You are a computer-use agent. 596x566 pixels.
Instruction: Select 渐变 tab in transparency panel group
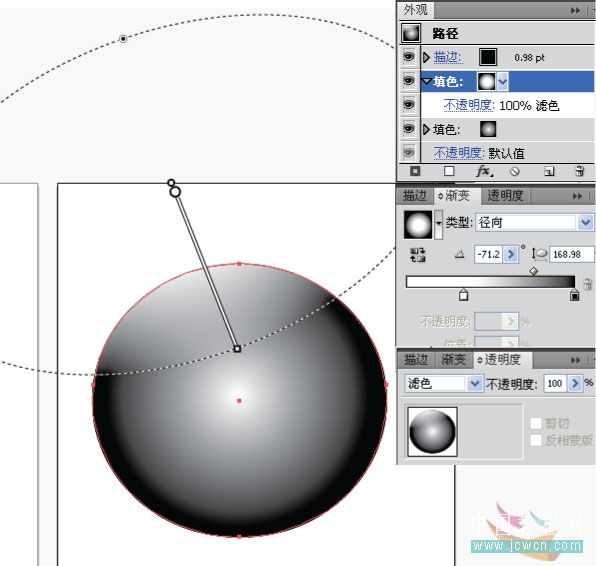pos(453,360)
